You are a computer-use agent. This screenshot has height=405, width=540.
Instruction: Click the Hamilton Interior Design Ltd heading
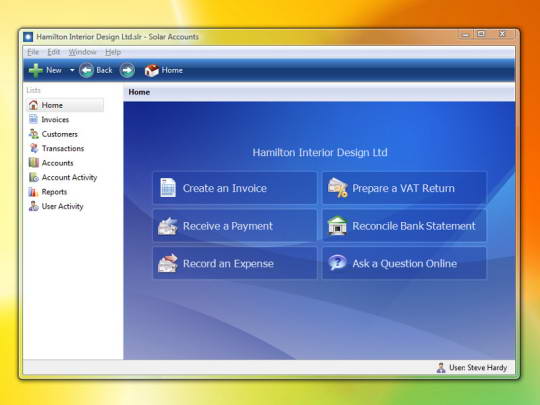click(x=320, y=153)
